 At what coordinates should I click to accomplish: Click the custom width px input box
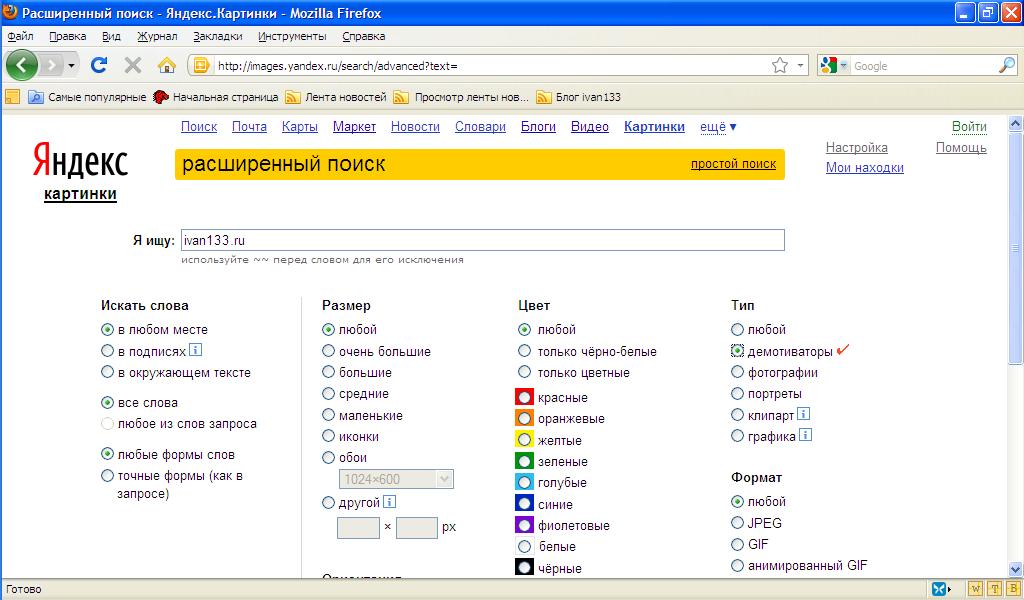[359, 528]
